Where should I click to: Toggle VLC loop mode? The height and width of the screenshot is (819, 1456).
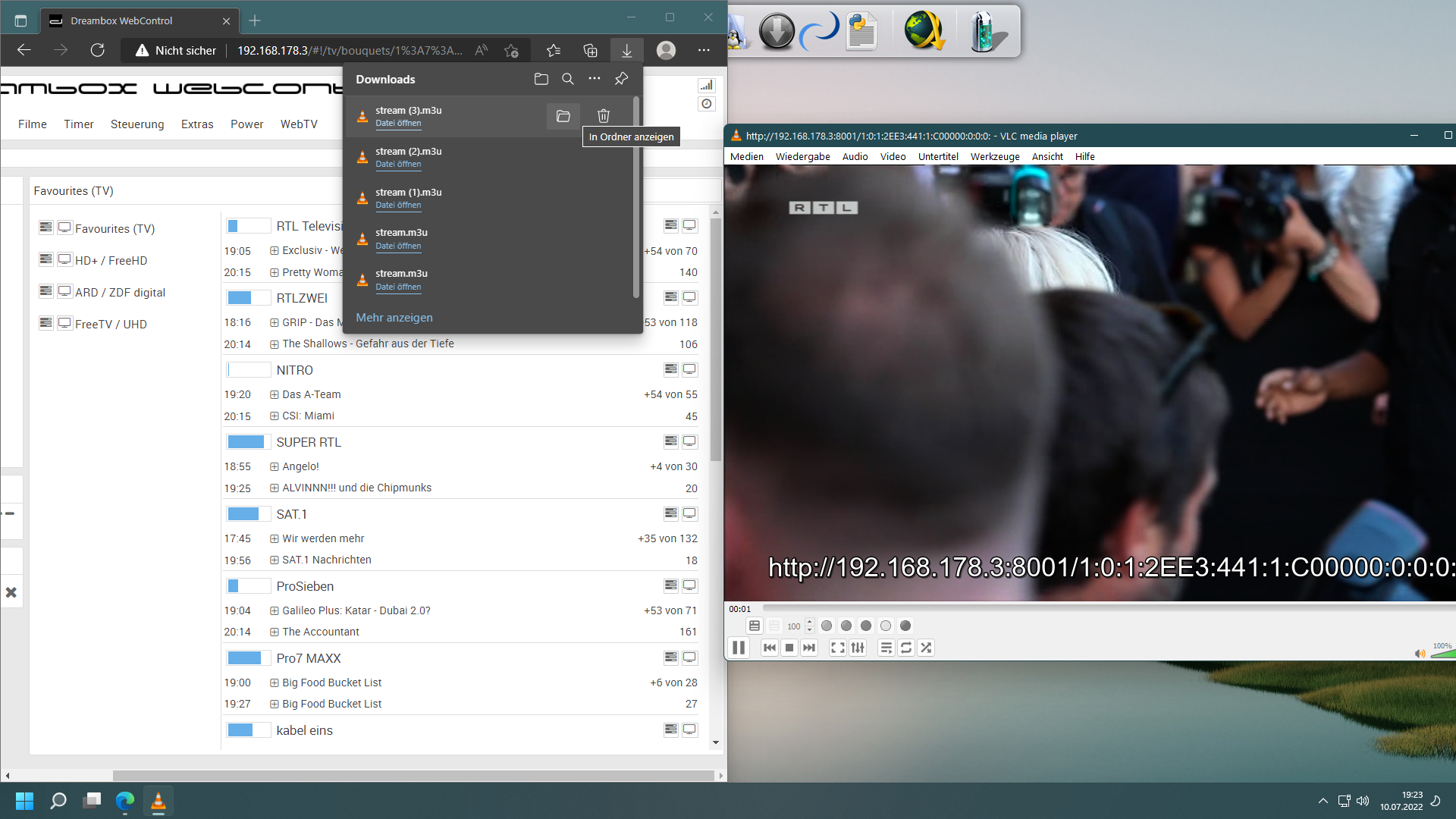906,648
